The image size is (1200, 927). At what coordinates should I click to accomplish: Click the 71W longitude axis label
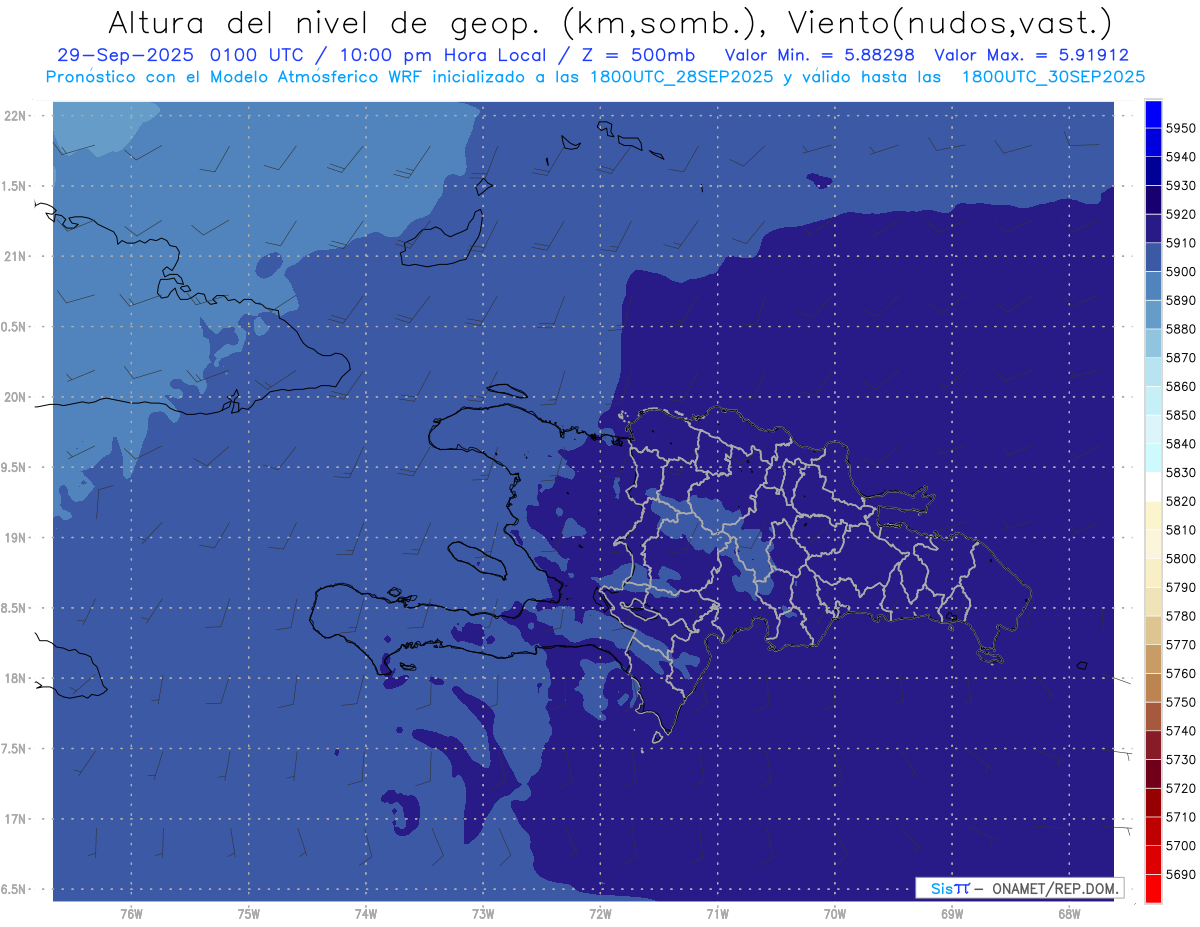pos(717,913)
